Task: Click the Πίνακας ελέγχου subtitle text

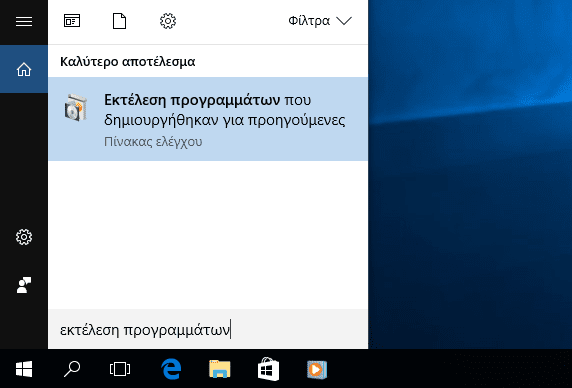Action: tap(153, 141)
